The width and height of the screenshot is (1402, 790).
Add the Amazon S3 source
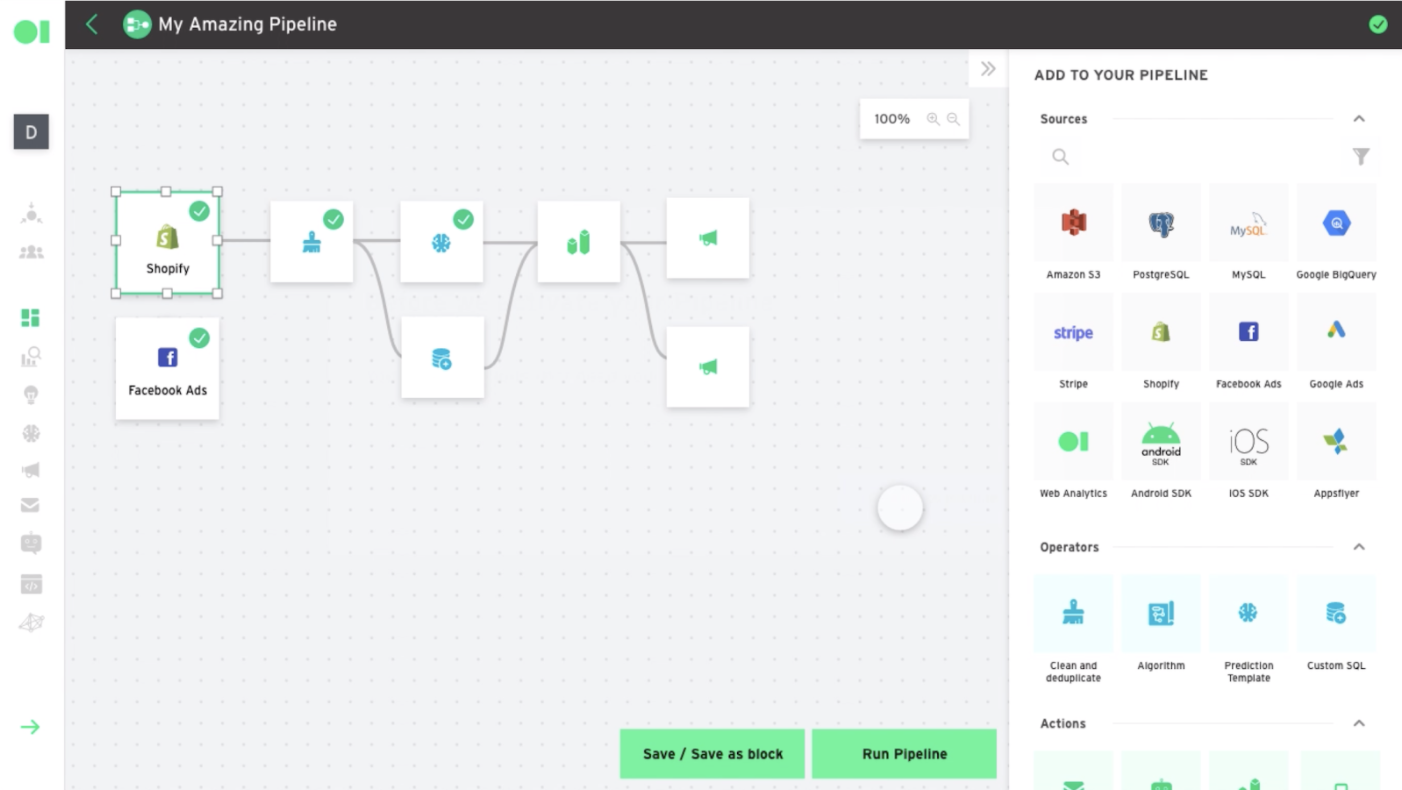tap(1073, 223)
